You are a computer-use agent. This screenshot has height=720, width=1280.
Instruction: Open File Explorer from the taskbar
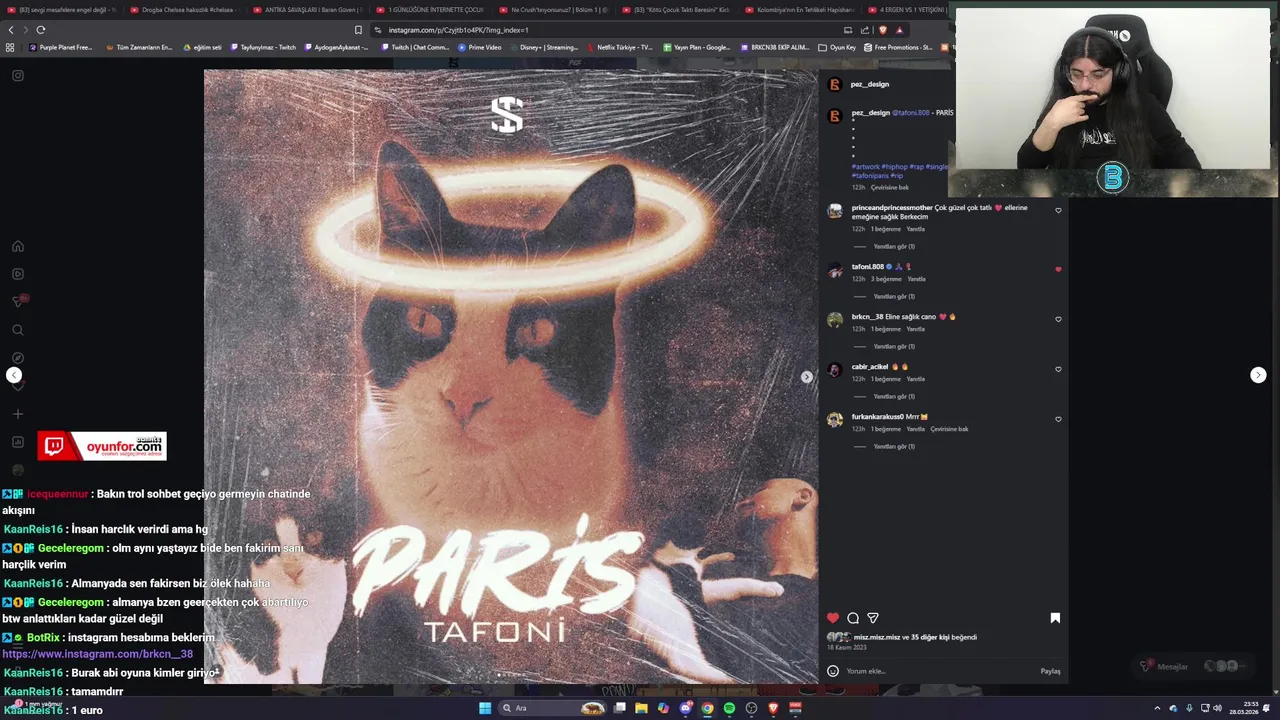tap(641, 708)
